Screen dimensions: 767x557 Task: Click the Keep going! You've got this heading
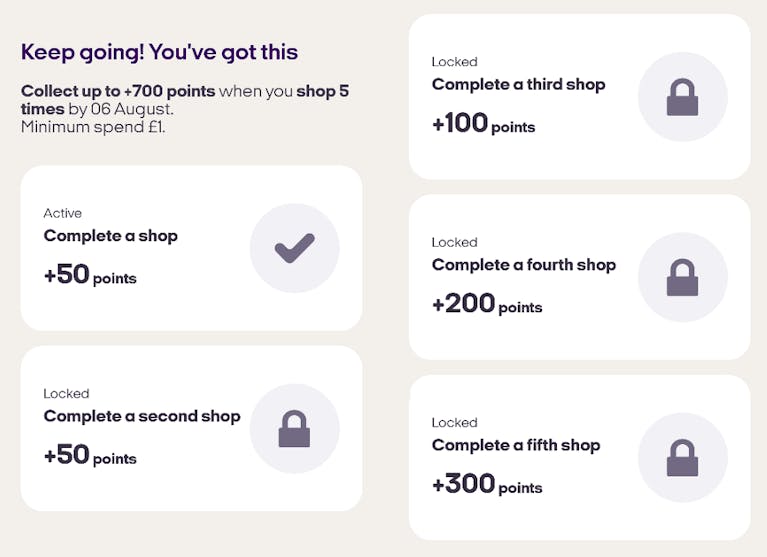[x=159, y=52]
